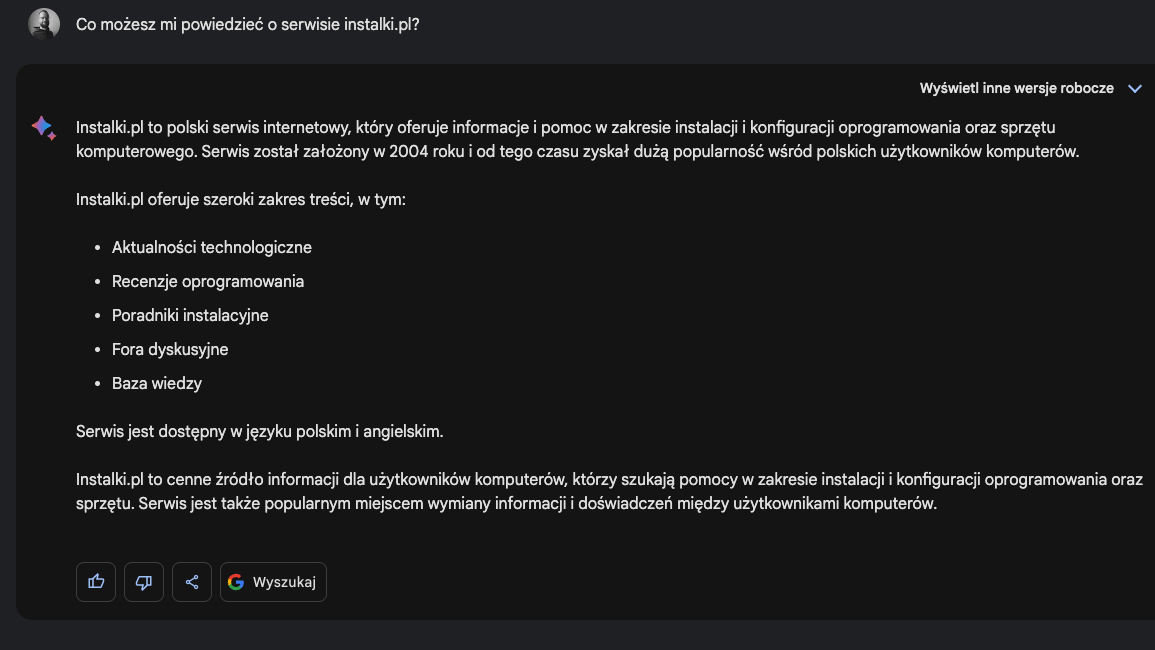Click the "Aktualności technologiczne" list item
The width and height of the screenshot is (1155, 650).
click(x=212, y=247)
